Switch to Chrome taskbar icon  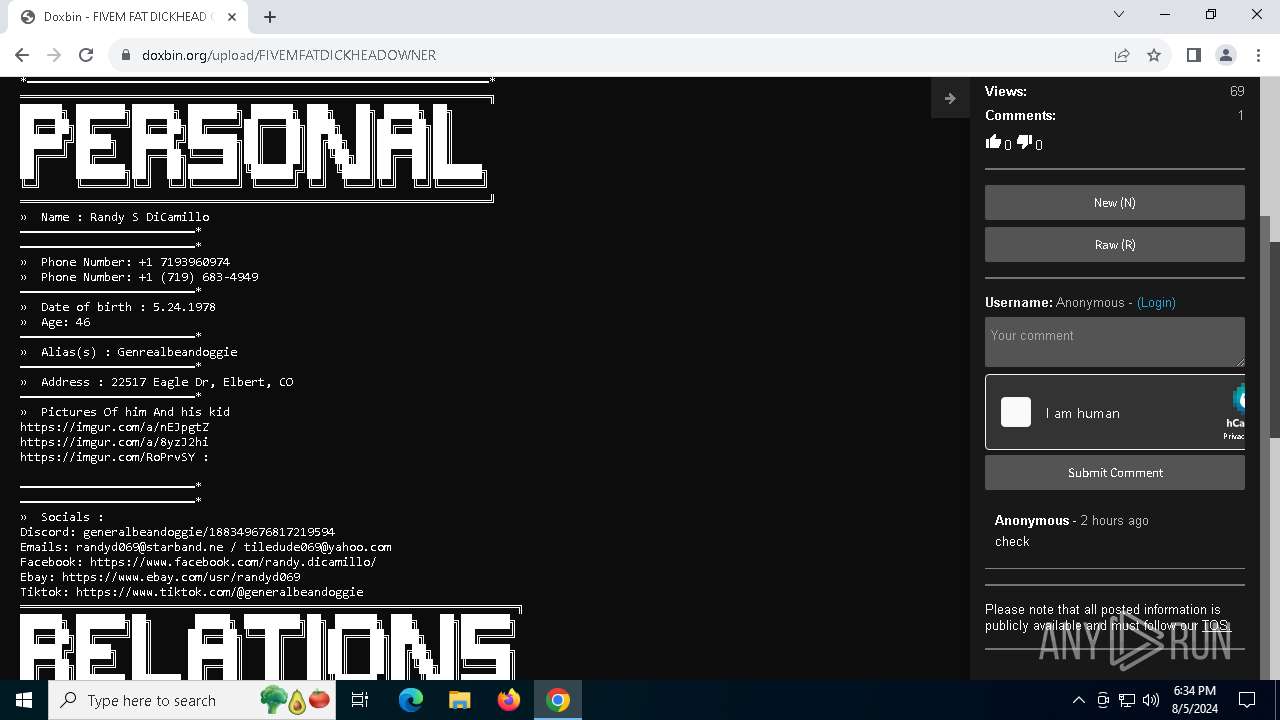click(558, 700)
